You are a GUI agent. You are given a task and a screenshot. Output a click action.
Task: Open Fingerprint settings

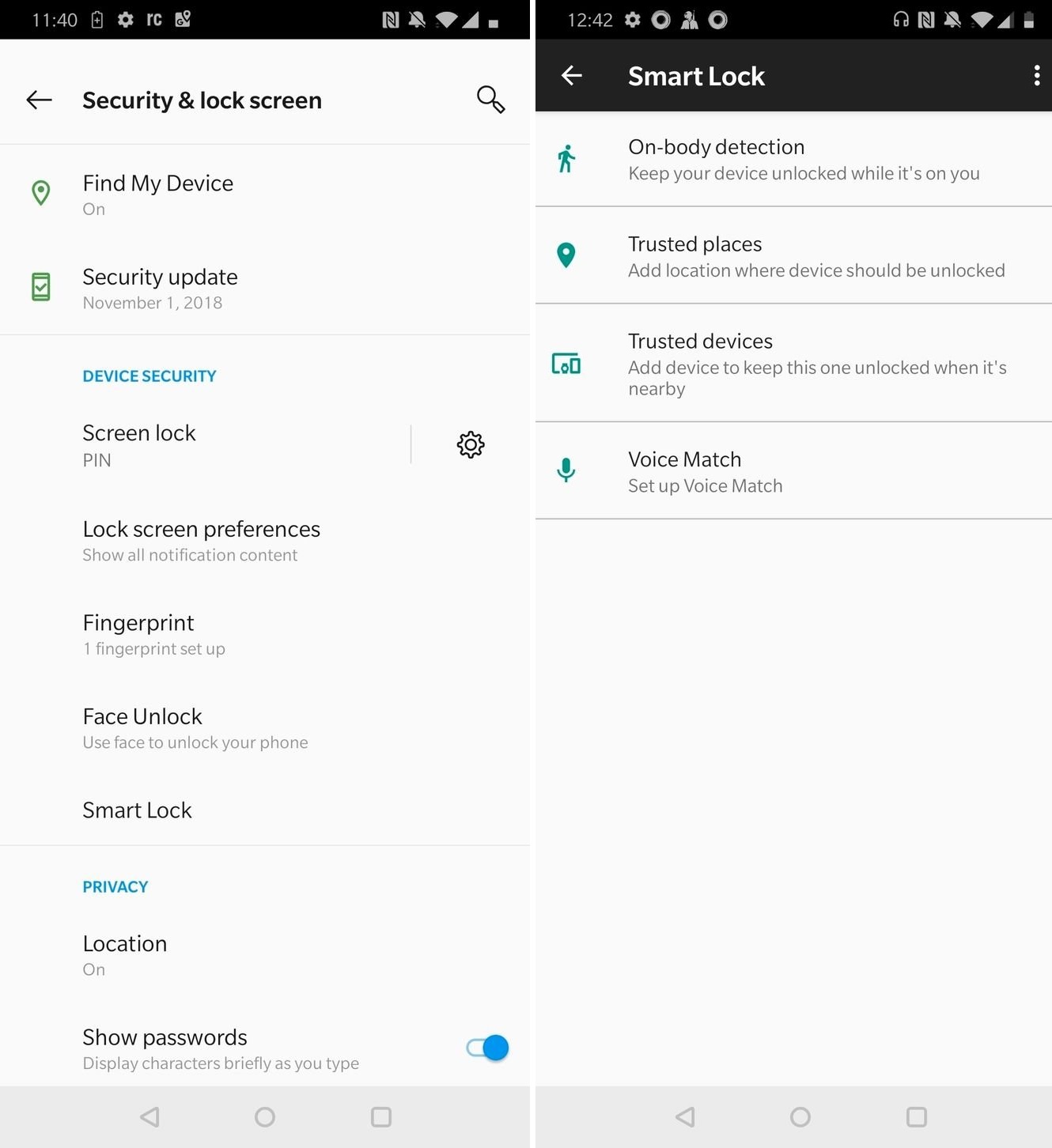(265, 635)
